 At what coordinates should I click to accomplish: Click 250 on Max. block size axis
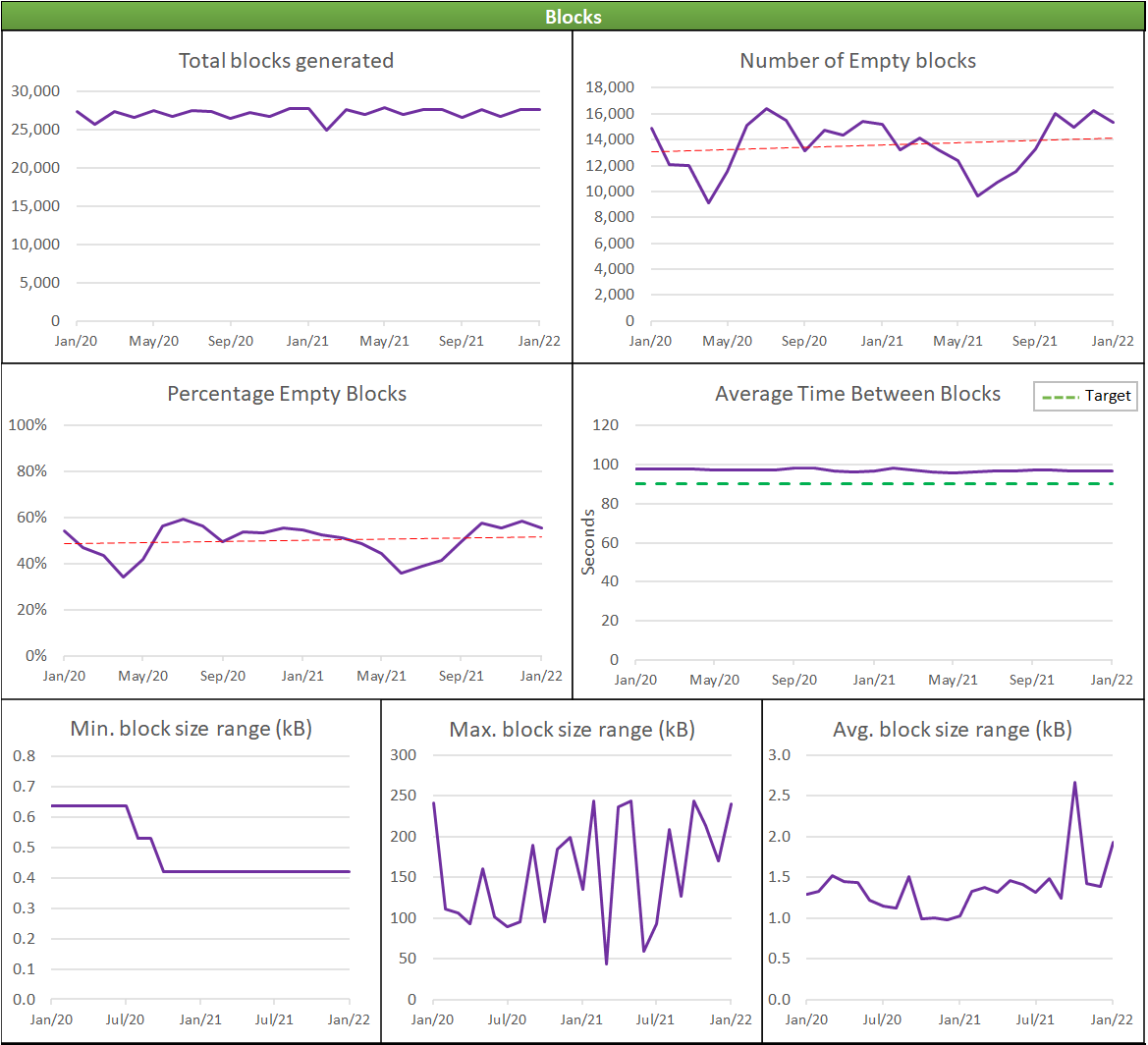(x=404, y=796)
